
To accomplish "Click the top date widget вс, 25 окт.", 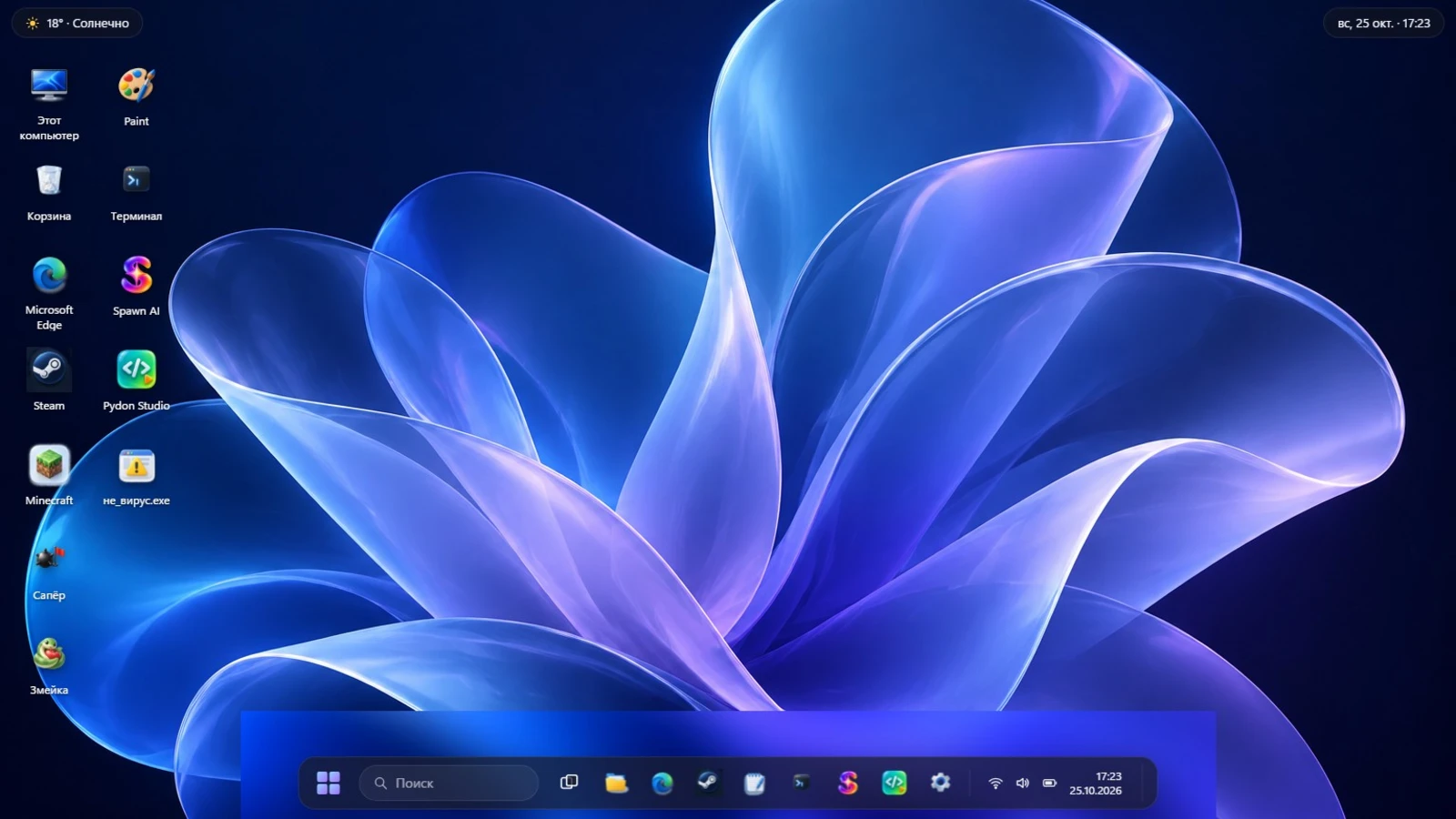I will (1383, 23).
